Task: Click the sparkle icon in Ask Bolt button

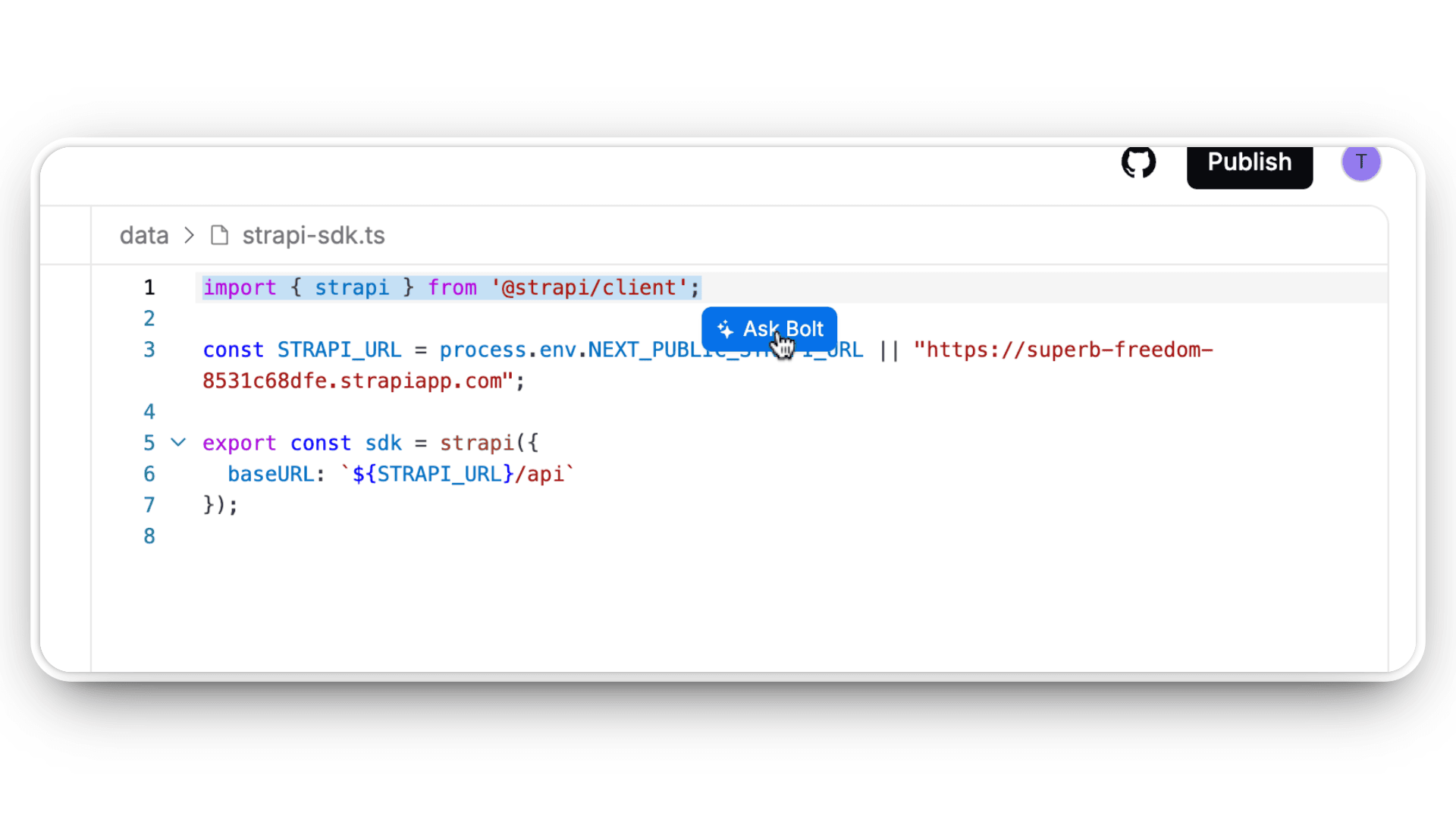Action: click(726, 329)
